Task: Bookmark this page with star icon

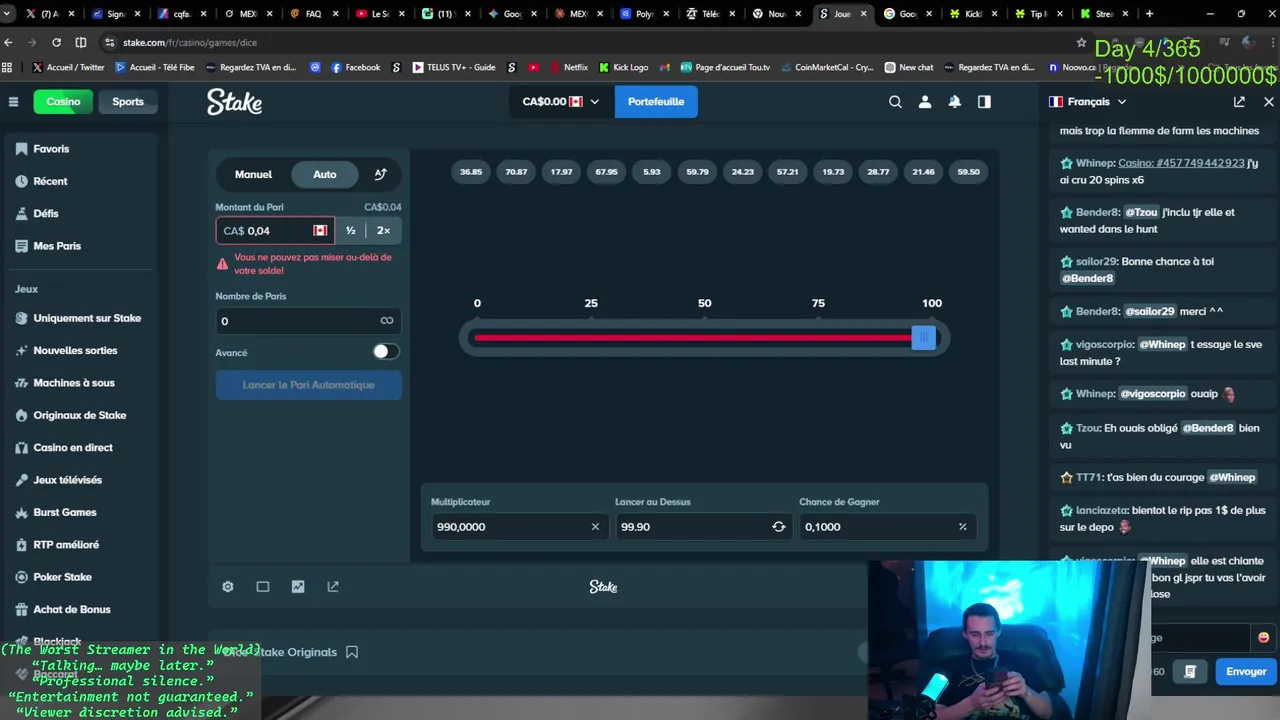Action: click(1081, 42)
